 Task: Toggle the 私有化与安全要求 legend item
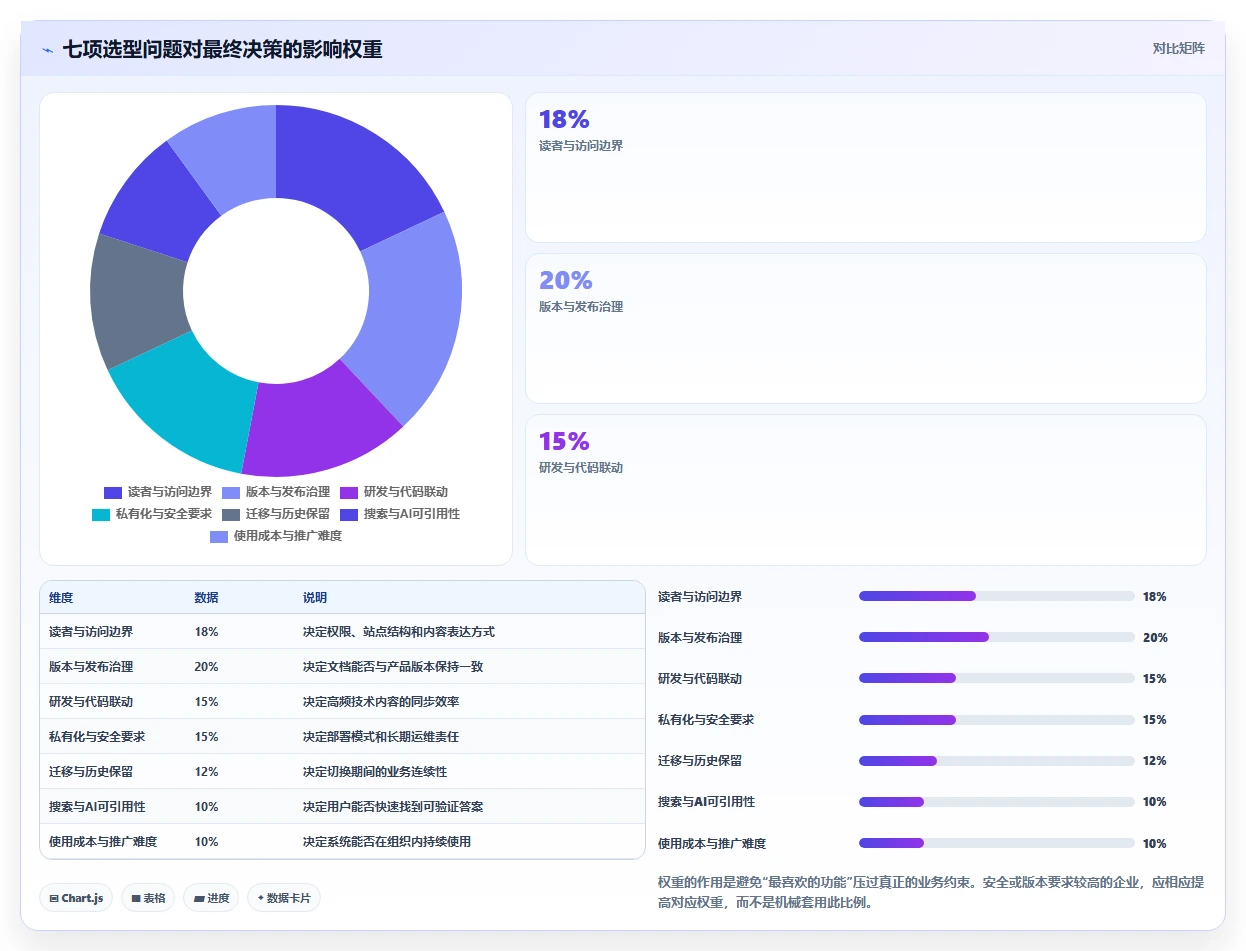152,514
